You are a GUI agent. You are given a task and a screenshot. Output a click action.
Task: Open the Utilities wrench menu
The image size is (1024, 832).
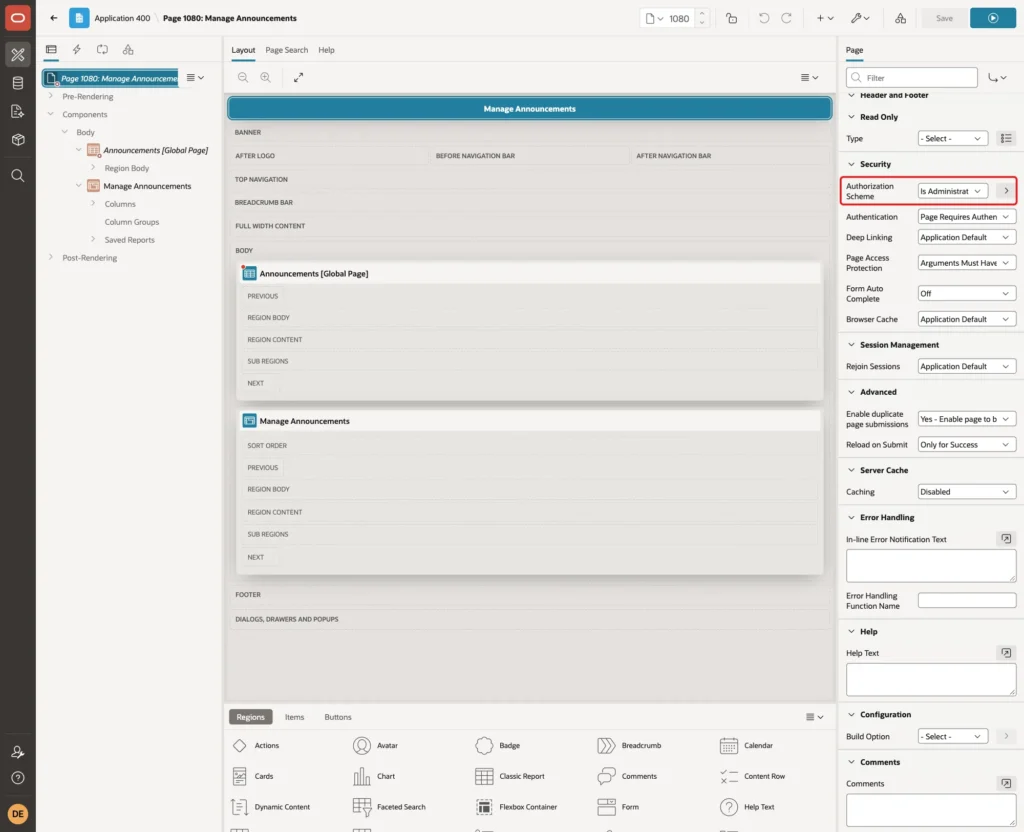coord(860,18)
